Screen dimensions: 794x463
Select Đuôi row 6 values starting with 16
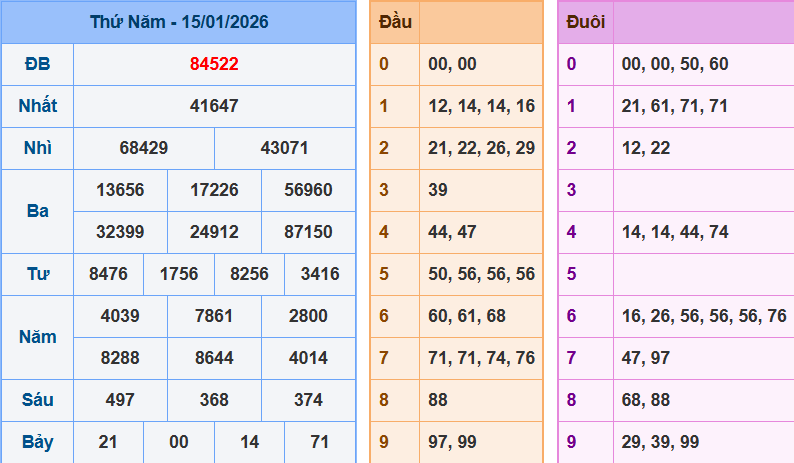[703, 316]
